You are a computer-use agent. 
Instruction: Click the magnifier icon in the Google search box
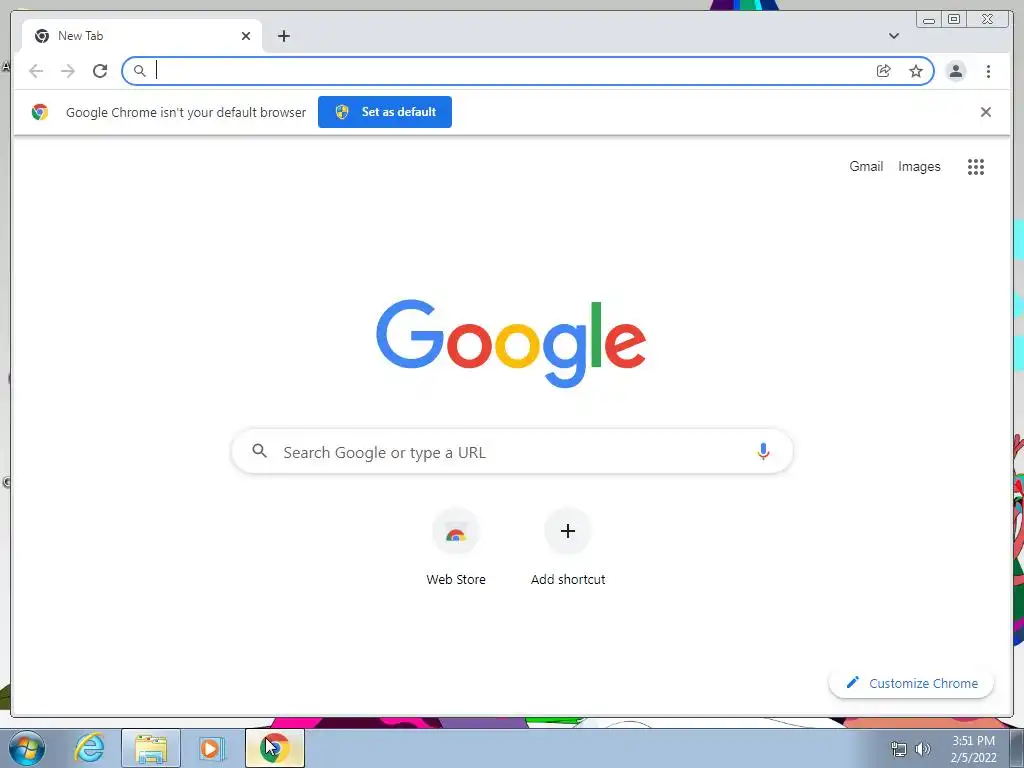tap(260, 451)
